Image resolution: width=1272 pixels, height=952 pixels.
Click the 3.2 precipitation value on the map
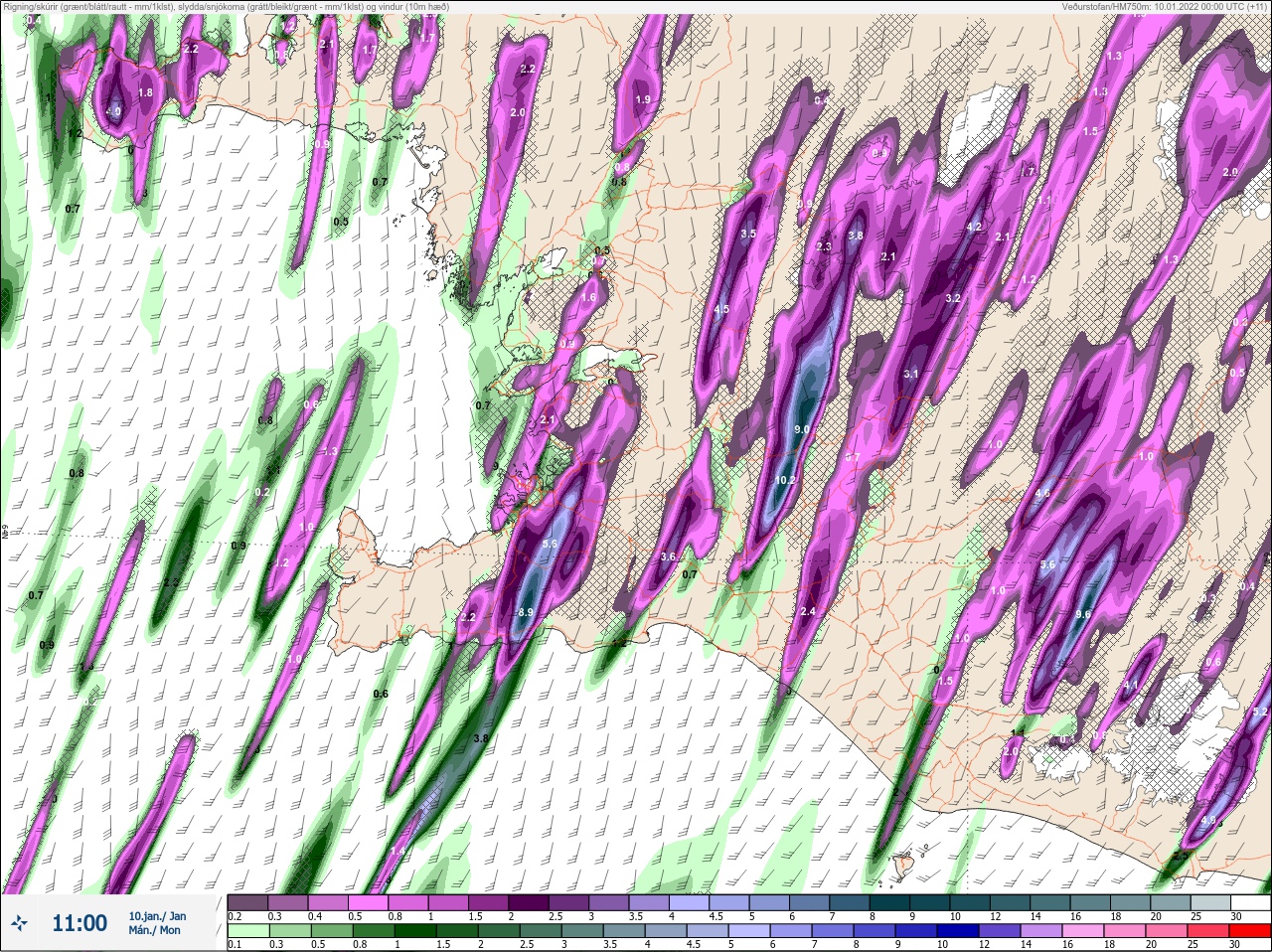click(953, 298)
